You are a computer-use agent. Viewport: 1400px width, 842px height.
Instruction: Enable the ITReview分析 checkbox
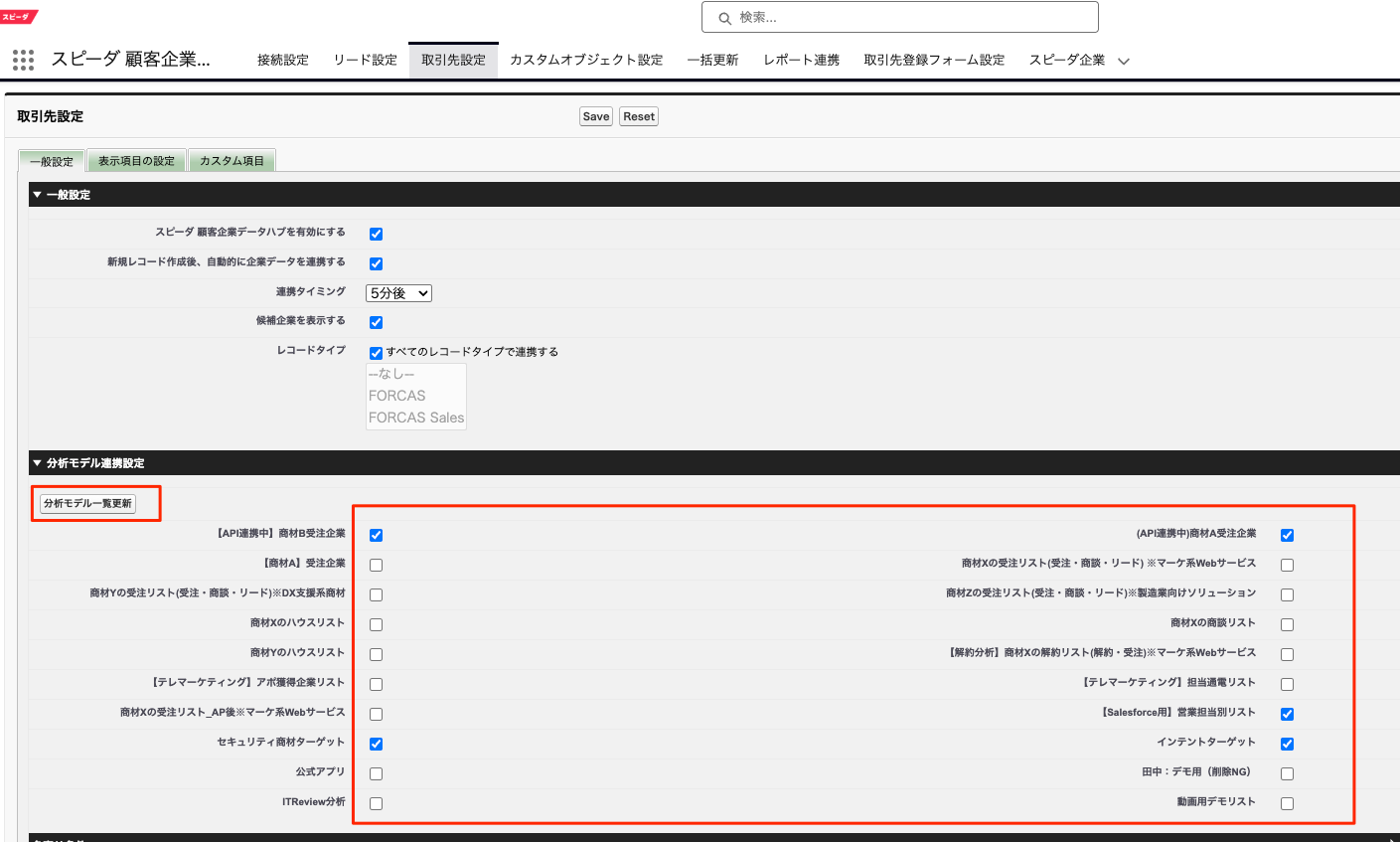(x=376, y=803)
